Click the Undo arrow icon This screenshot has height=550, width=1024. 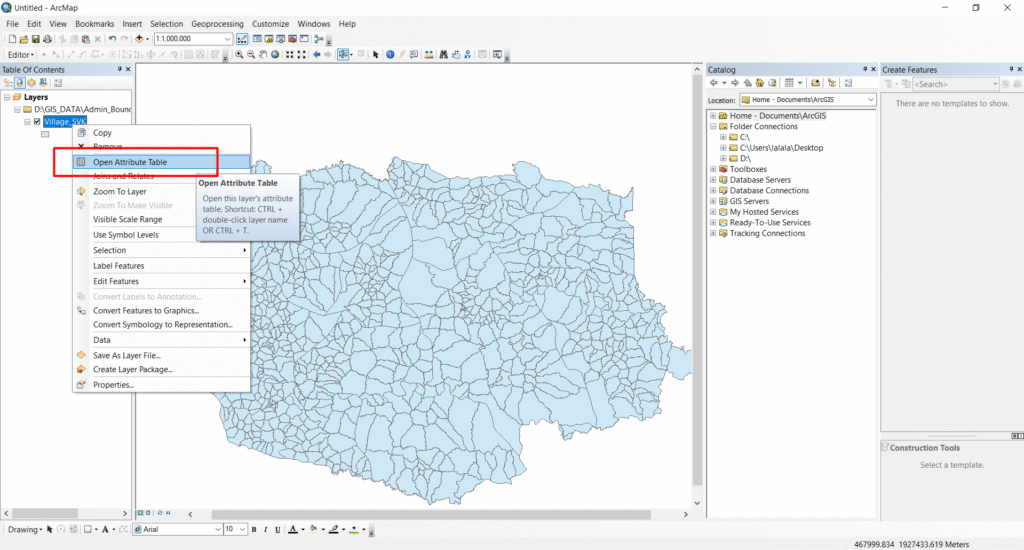[x=112, y=39]
